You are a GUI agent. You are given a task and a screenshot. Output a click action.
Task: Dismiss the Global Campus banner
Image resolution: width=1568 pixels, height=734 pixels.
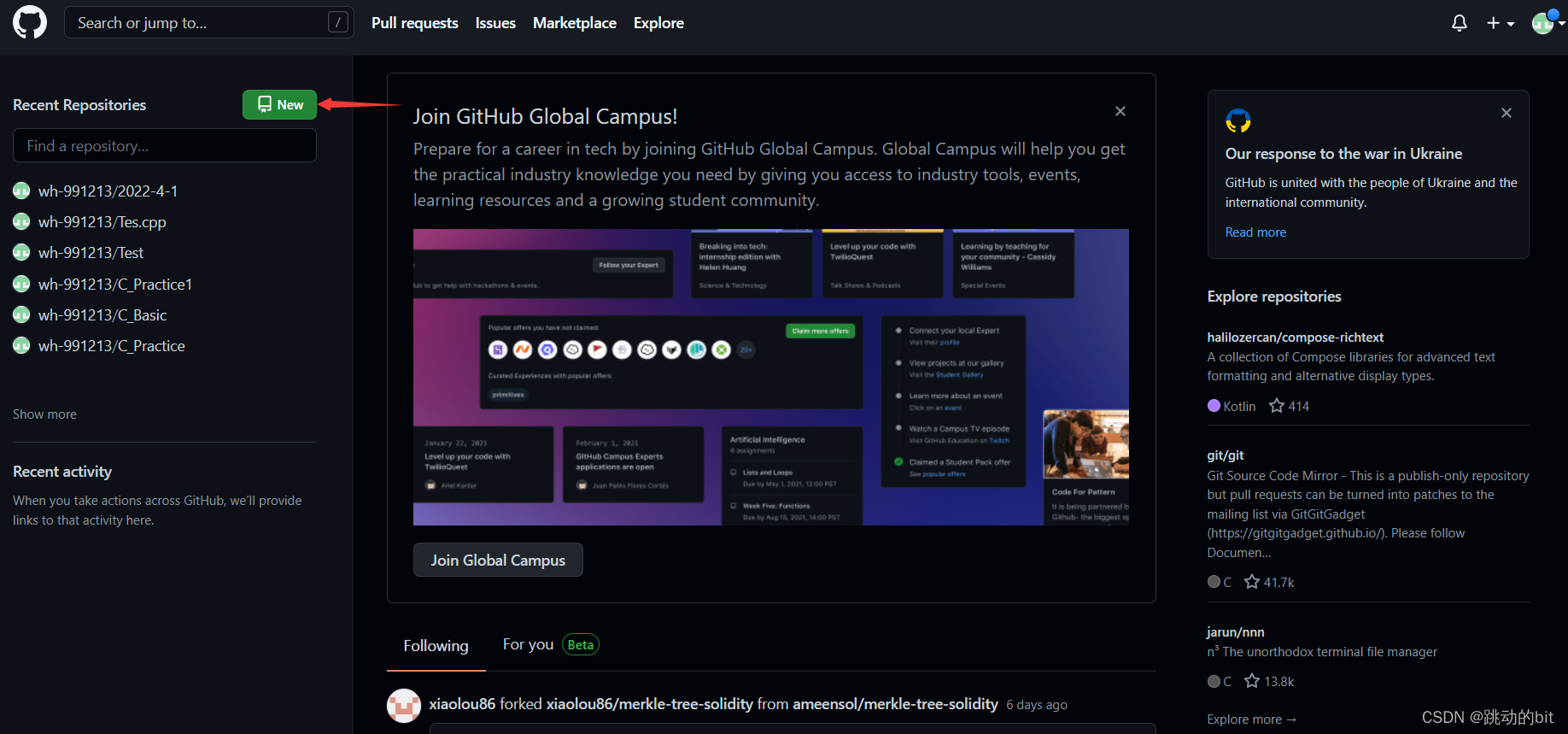(1120, 111)
